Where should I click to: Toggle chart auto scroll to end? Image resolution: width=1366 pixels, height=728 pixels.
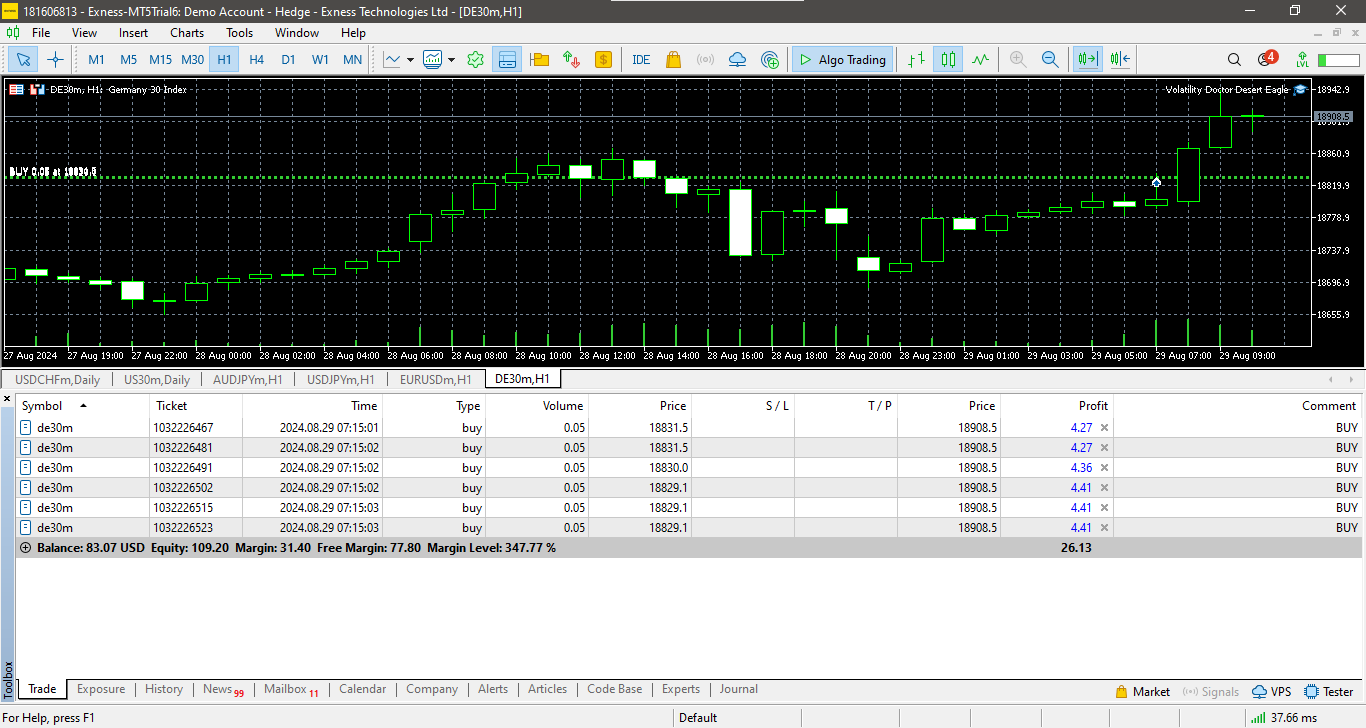tap(1087, 60)
